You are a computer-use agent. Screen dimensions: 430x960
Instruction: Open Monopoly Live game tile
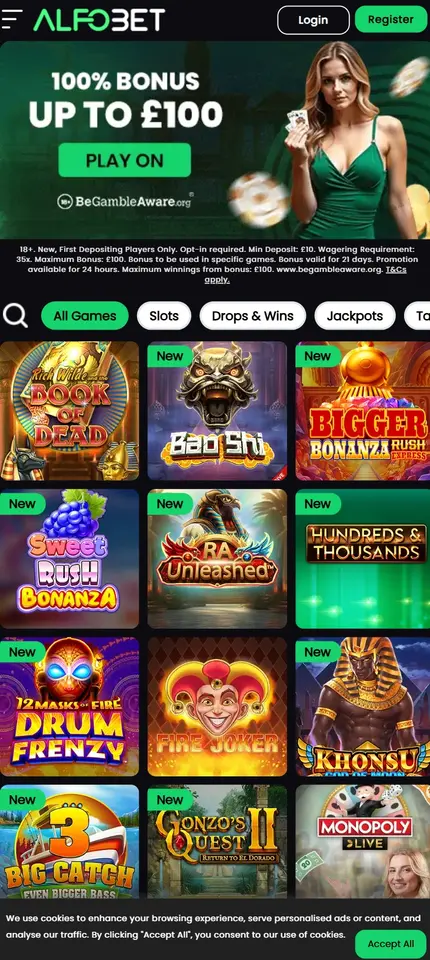coord(363,842)
